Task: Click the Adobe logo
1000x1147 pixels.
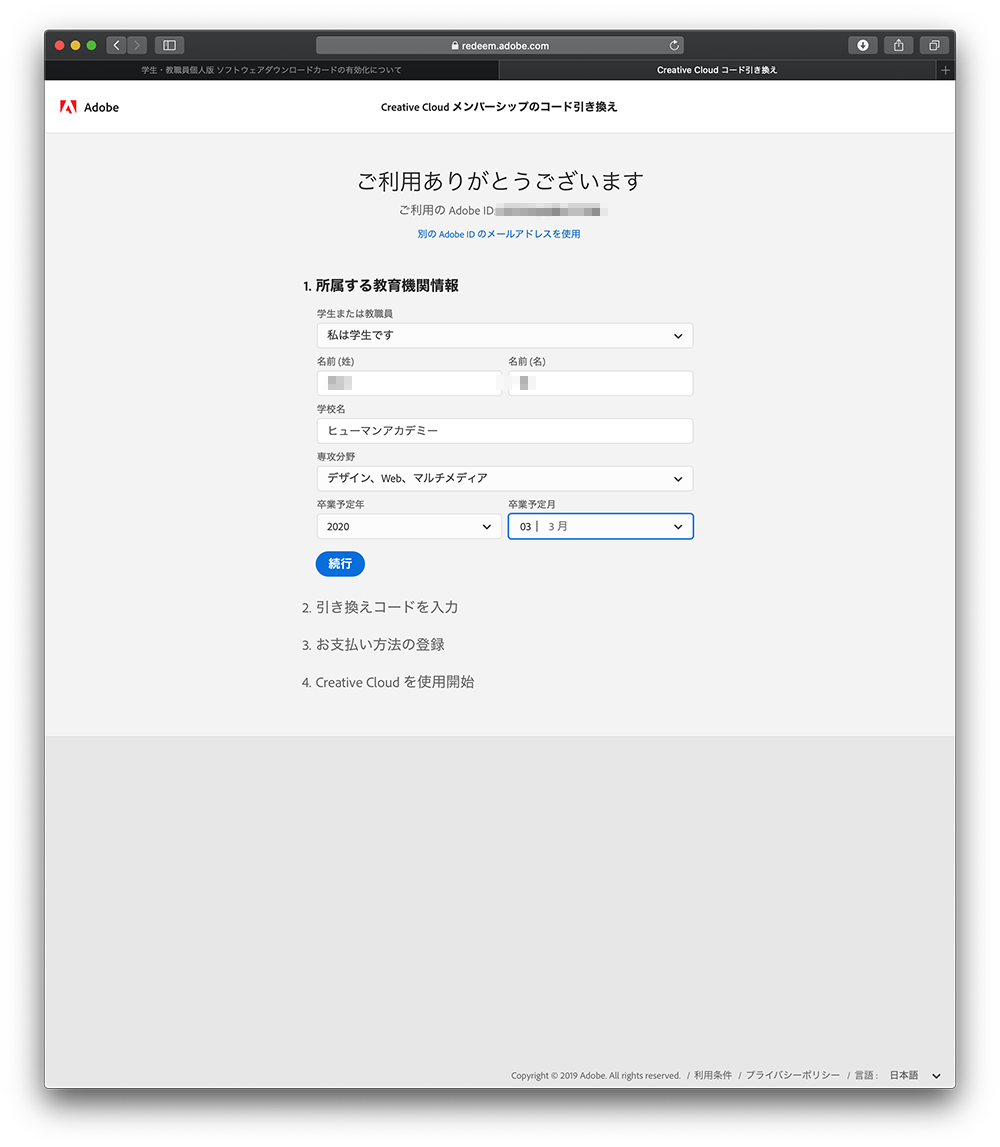Action: [89, 108]
